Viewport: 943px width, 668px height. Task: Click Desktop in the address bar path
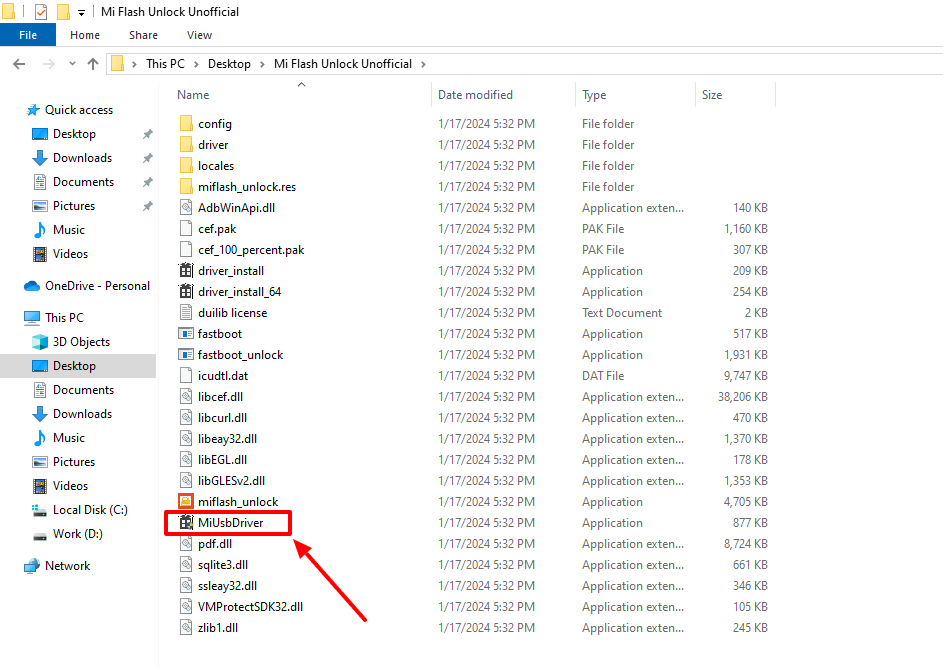pos(229,64)
